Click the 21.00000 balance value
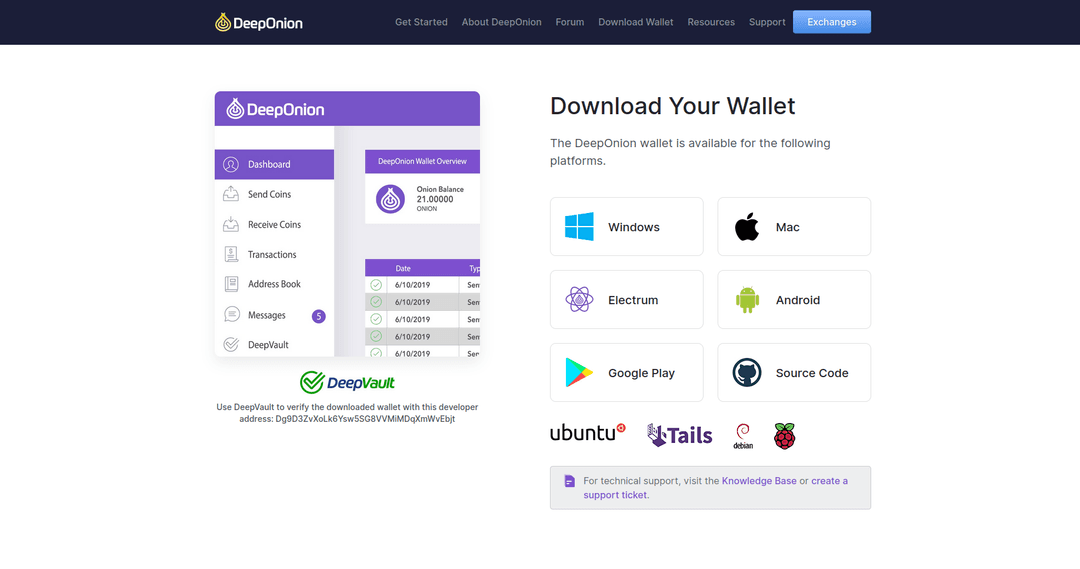The height and width of the screenshot is (569, 1080). tap(435, 199)
